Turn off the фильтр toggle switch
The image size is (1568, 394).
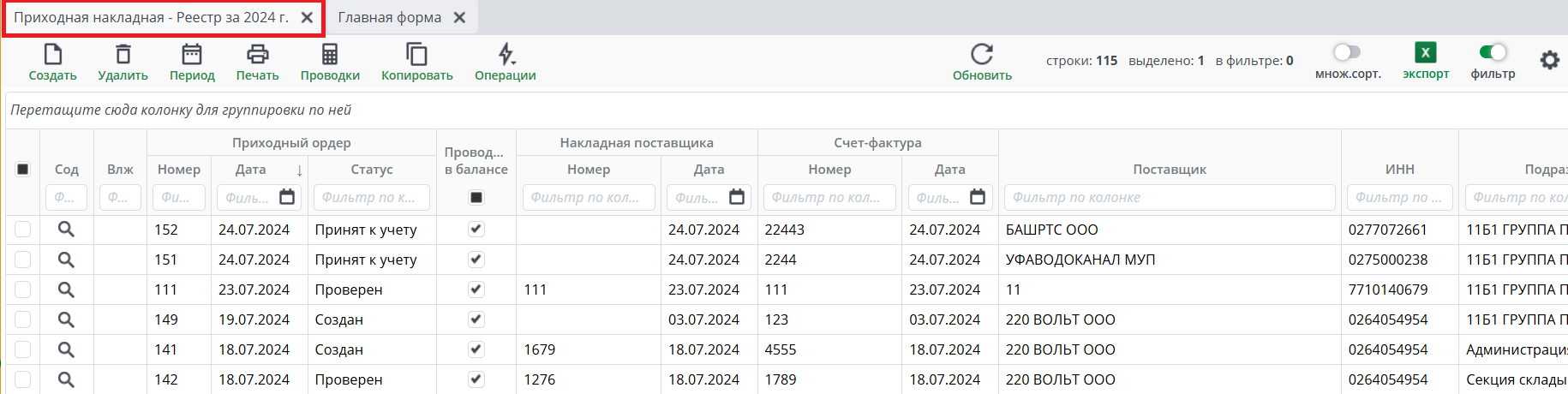click(x=1493, y=53)
